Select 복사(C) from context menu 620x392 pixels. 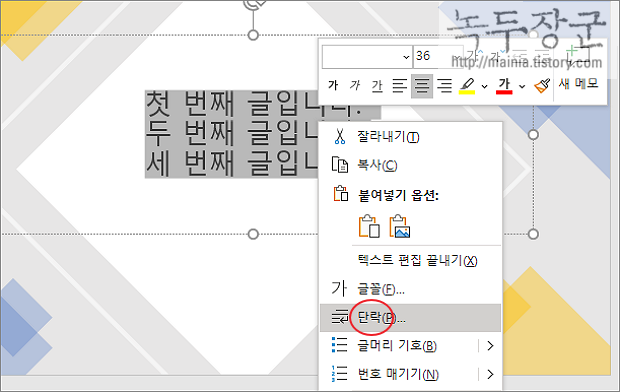click(x=410, y=165)
